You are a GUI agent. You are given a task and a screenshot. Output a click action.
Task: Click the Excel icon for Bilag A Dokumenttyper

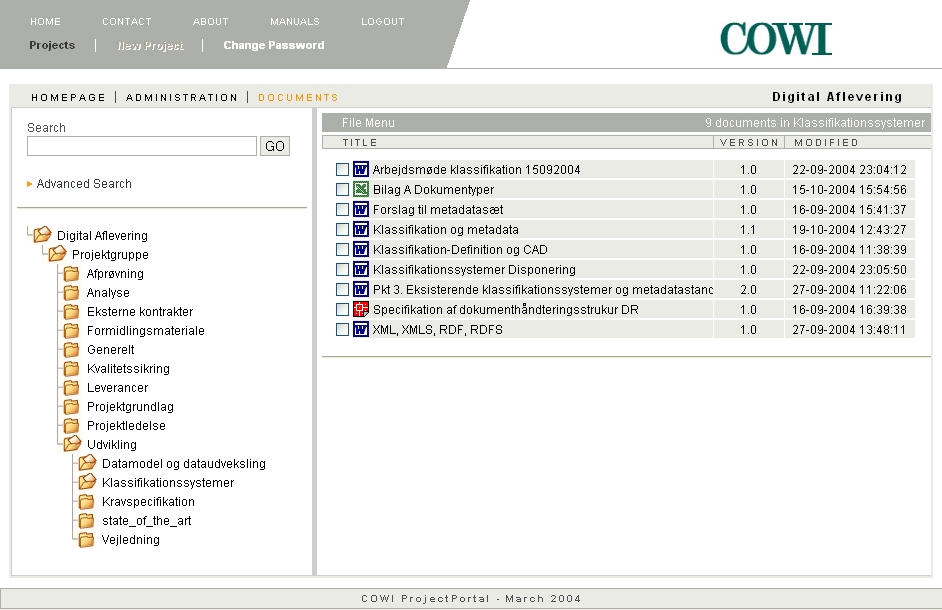tap(361, 190)
